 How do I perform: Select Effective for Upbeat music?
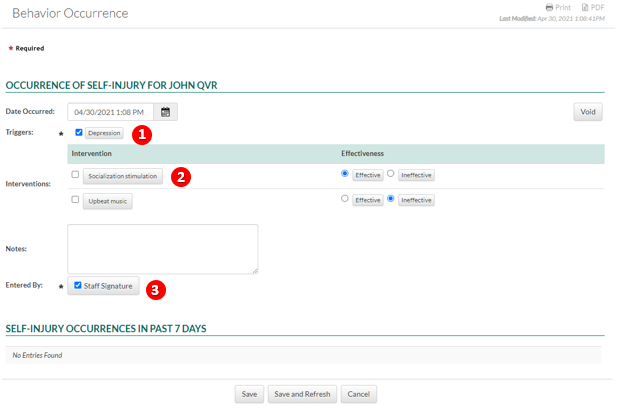(x=345, y=199)
